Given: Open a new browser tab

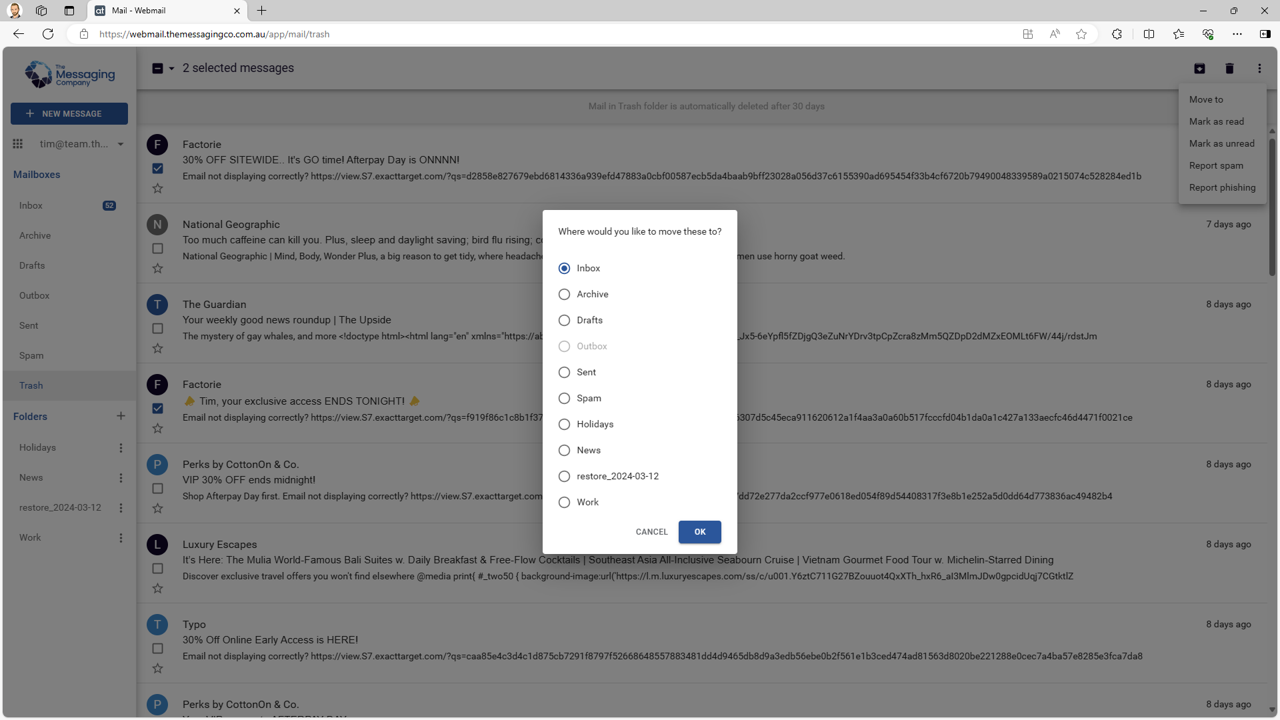Looking at the screenshot, I should 262,11.
